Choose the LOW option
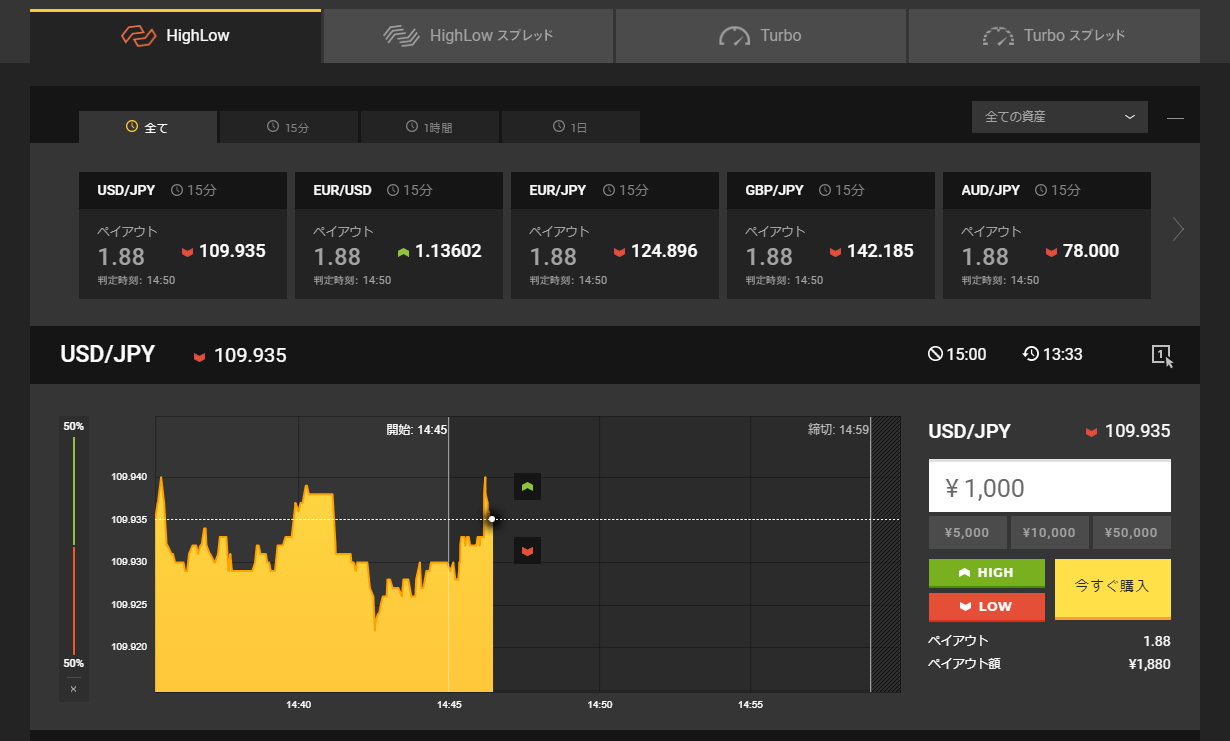 click(987, 607)
